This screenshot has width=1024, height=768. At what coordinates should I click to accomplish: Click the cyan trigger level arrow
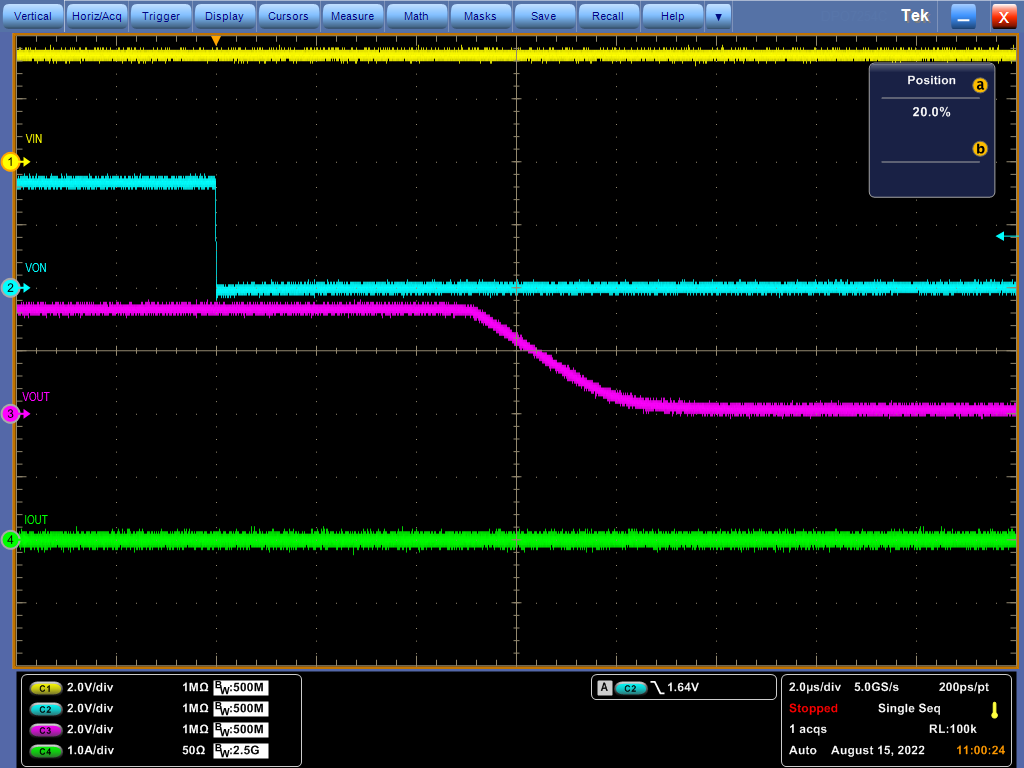pyautogui.click(x=1005, y=236)
